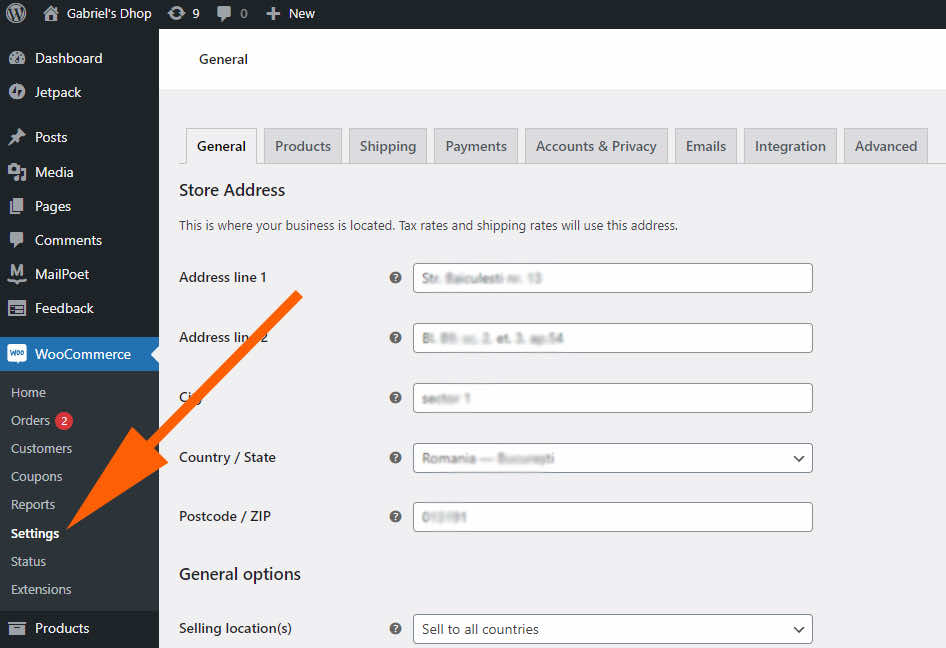The height and width of the screenshot is (648, 946).
Task: Click the Media sidebar icon
Action: click(17, 172)
